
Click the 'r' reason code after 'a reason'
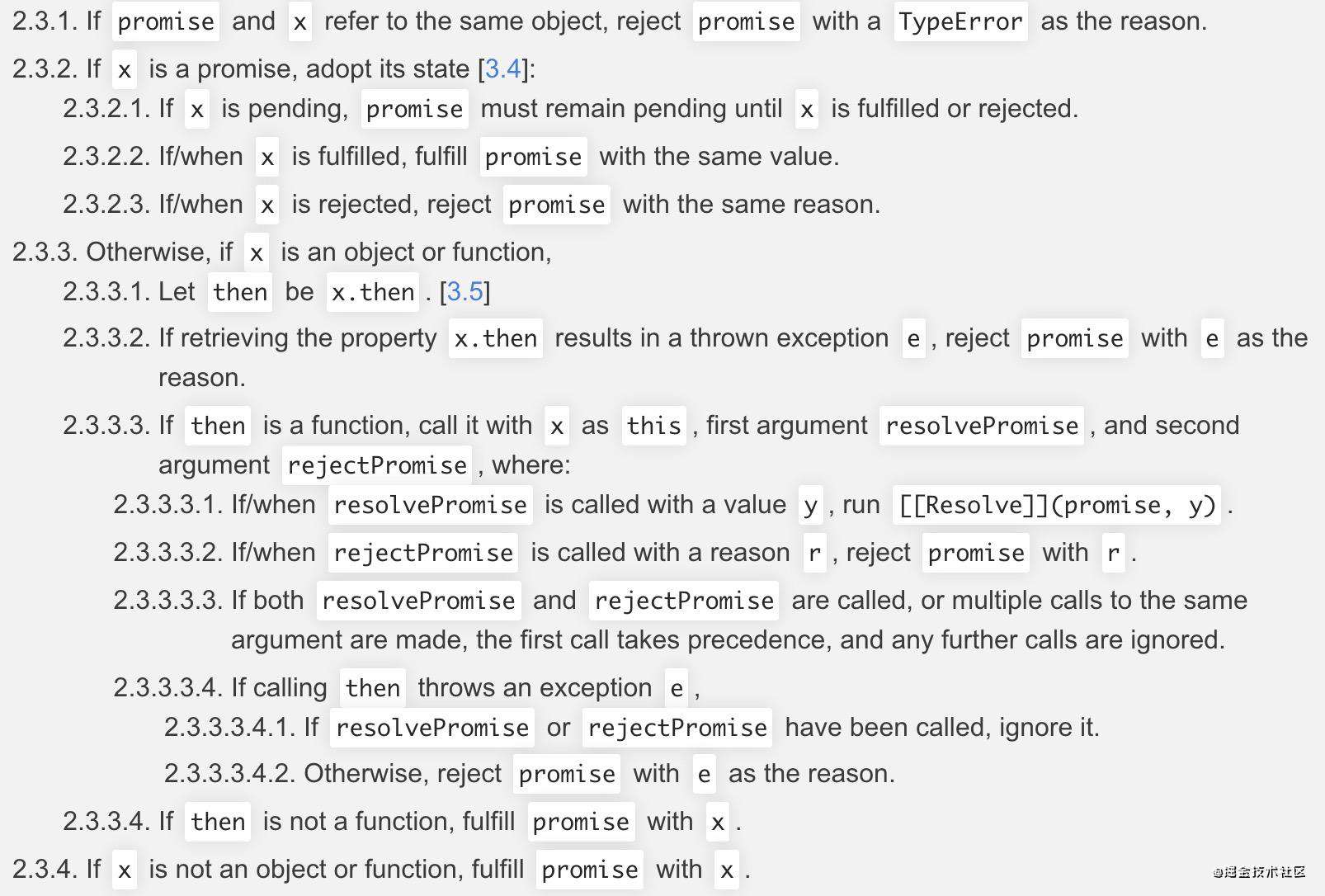click(814, 553)
